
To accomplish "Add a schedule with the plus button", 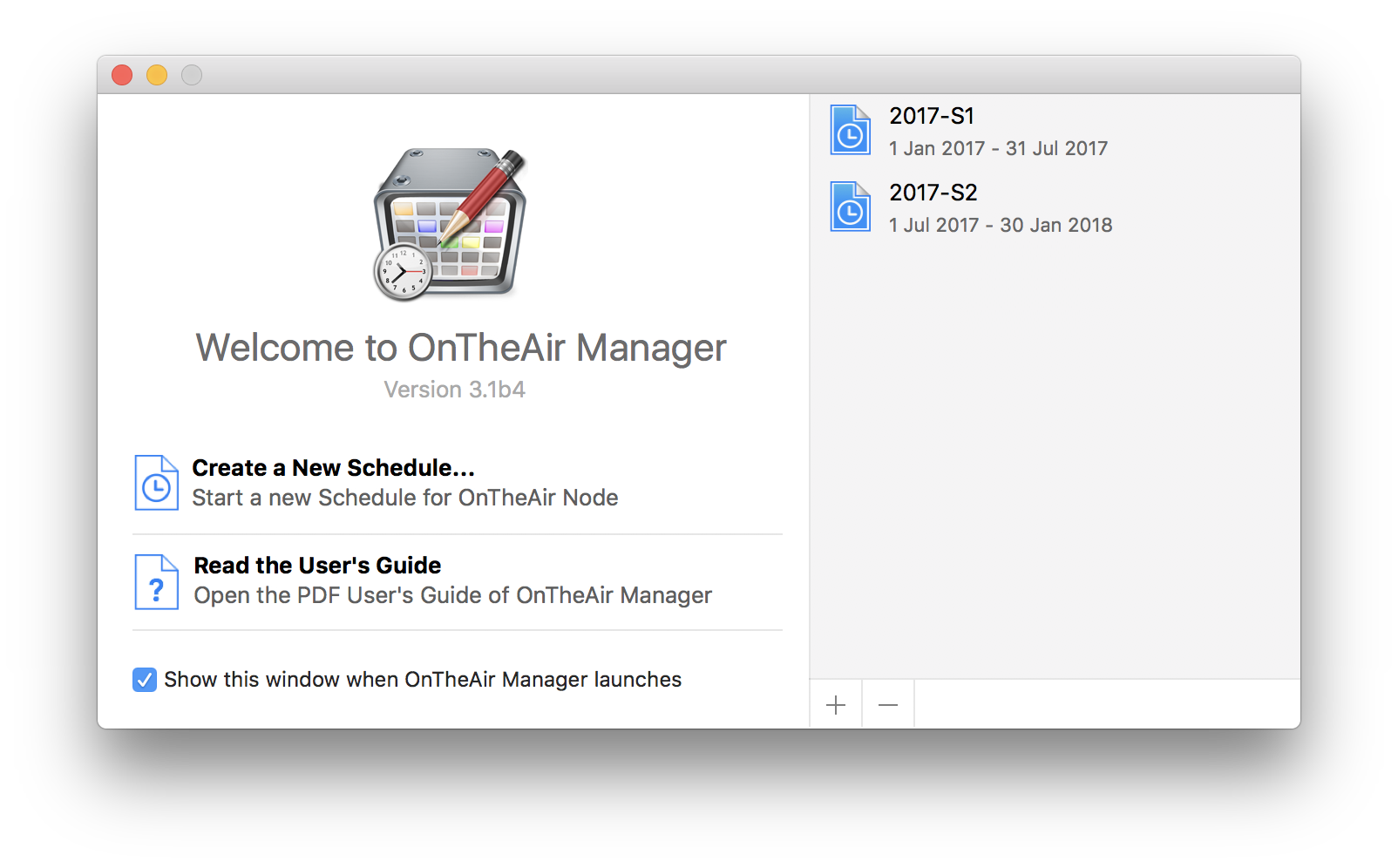I will pyautogui.click(x=836, y=705).
